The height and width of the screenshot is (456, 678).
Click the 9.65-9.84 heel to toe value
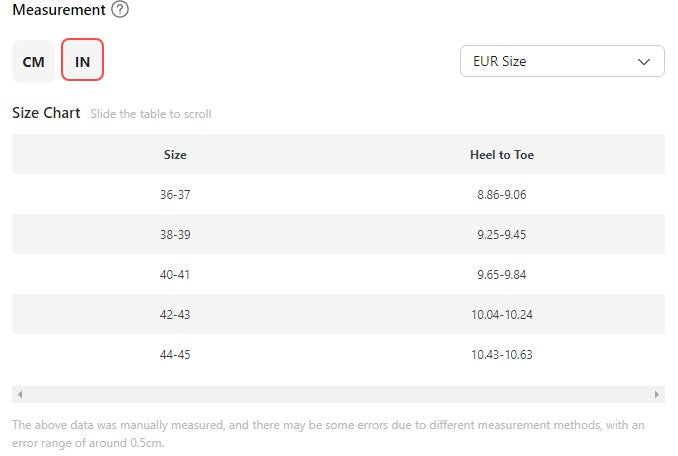pyautogui.click(x=501, y=274)
